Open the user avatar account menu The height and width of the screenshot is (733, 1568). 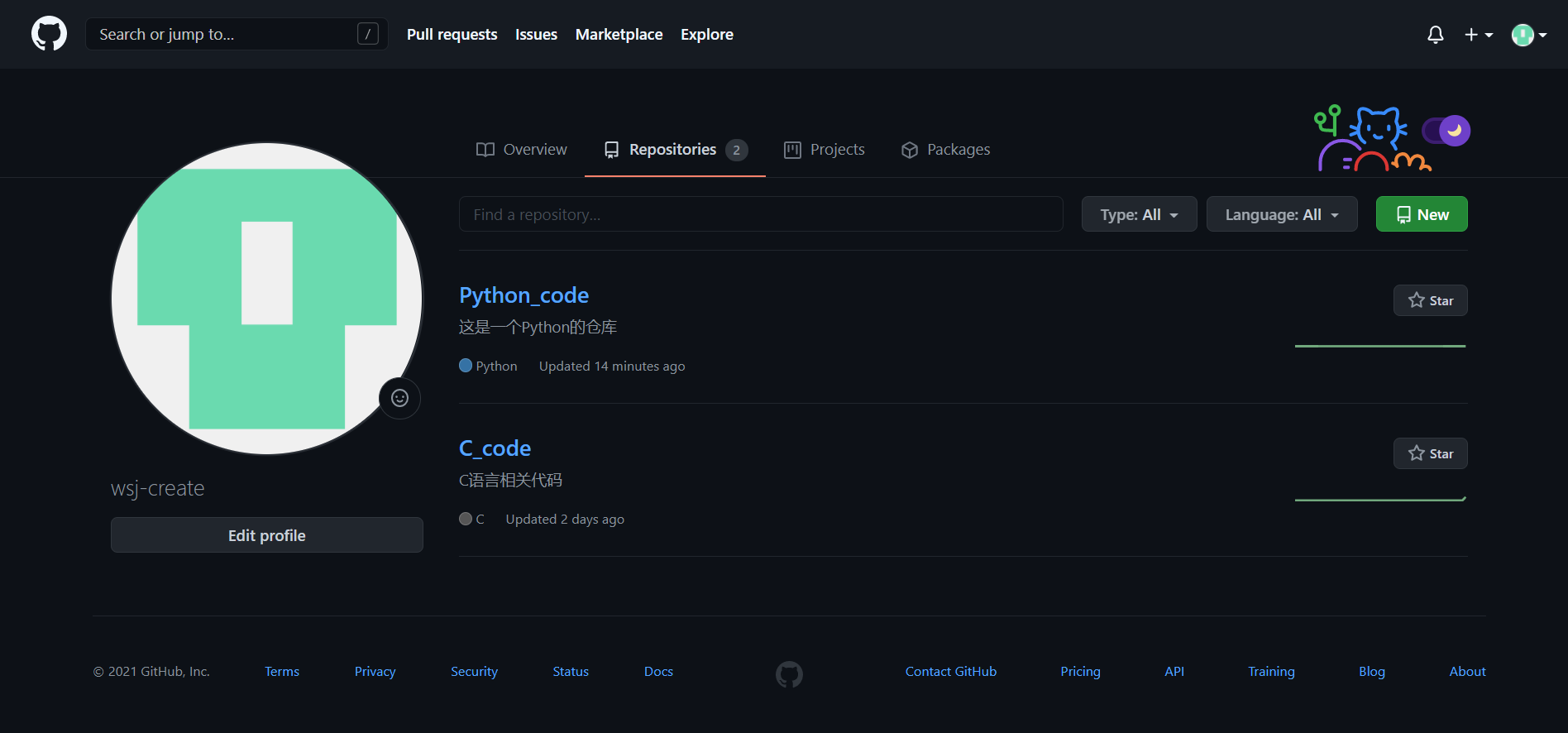pos(1529,35)
